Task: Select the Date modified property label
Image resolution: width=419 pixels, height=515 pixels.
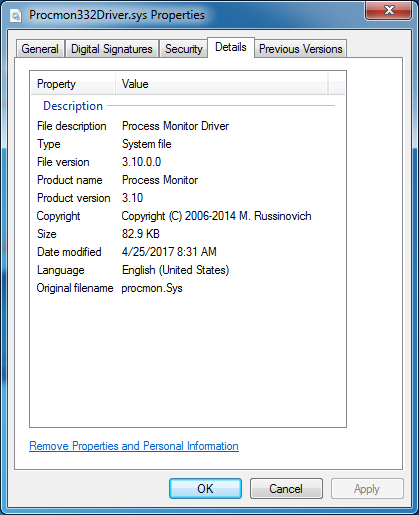Action: (x=69, y=252)
